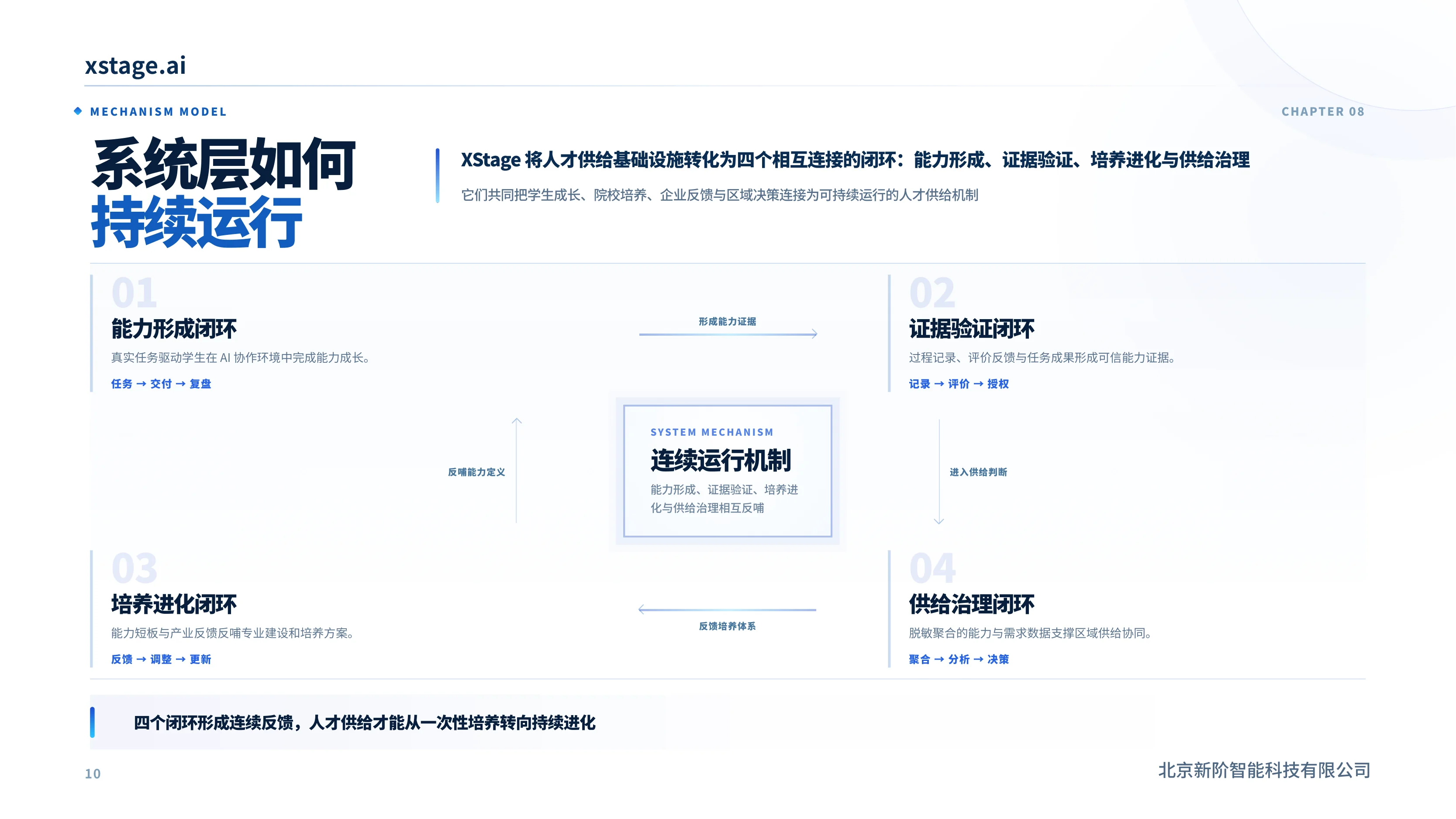Select the 连续运行机制 center title
The image size is (1456, 819).
721,461
